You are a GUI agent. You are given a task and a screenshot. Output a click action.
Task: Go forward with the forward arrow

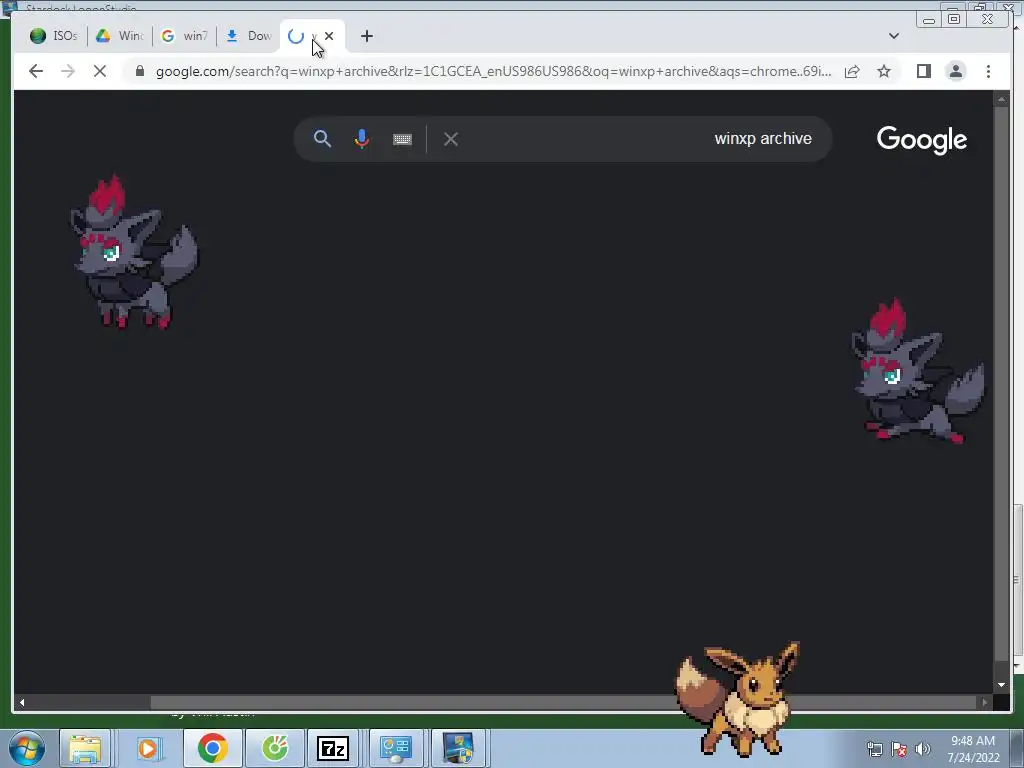[68, 71]
